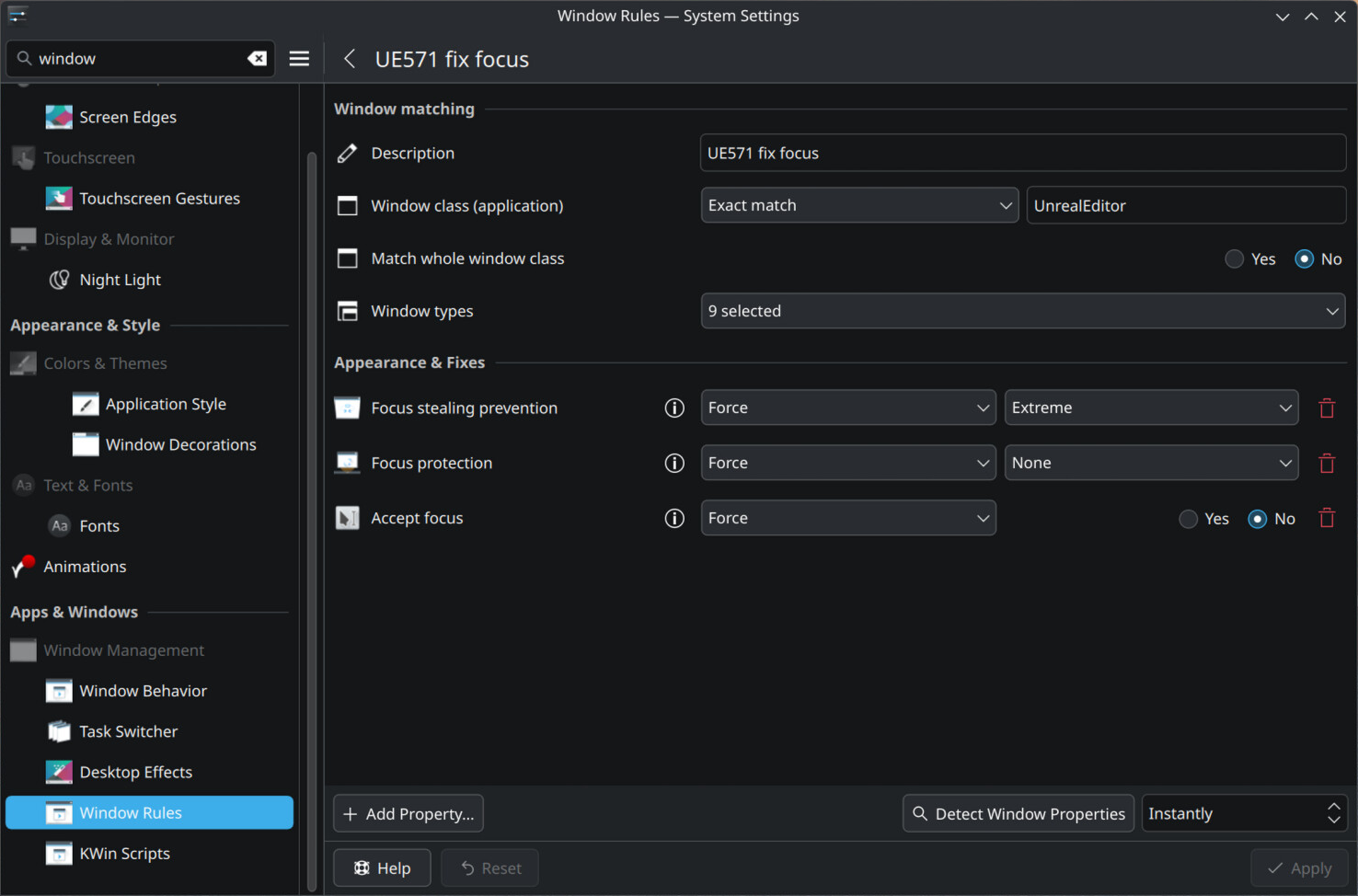The width and height of the screenshot is (1358, 896).
Task: Click the back arrow beside UE571 fix focus
Action: (x=349, y=58)
